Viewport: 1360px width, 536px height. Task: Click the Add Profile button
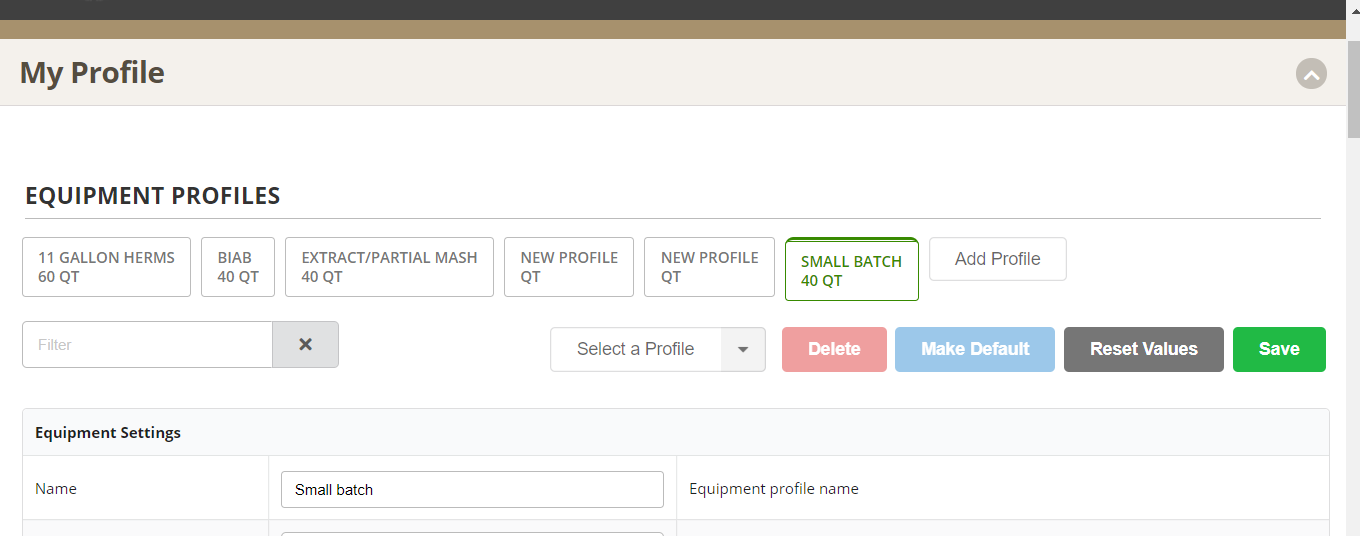pos(998,259)
